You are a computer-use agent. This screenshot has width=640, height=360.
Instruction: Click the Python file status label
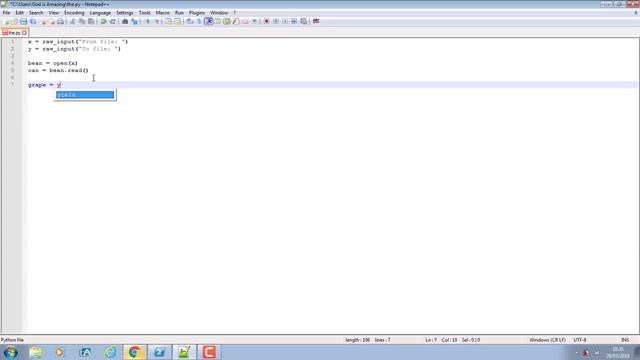tap(12, 340)
